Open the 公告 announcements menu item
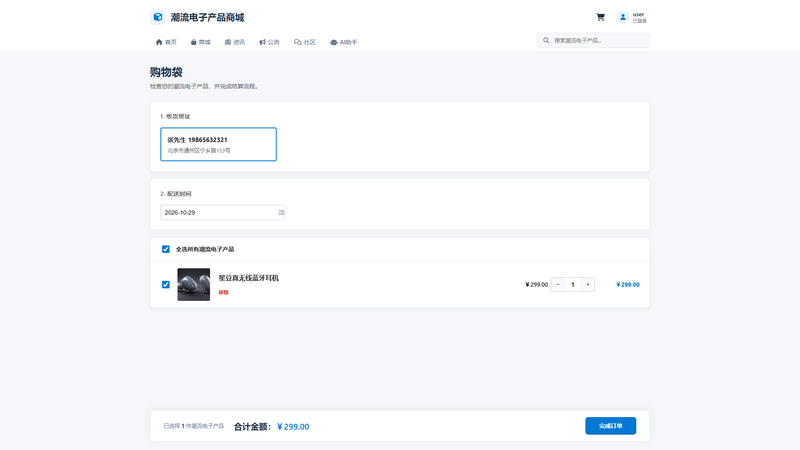800x450 pixels. 269,42
